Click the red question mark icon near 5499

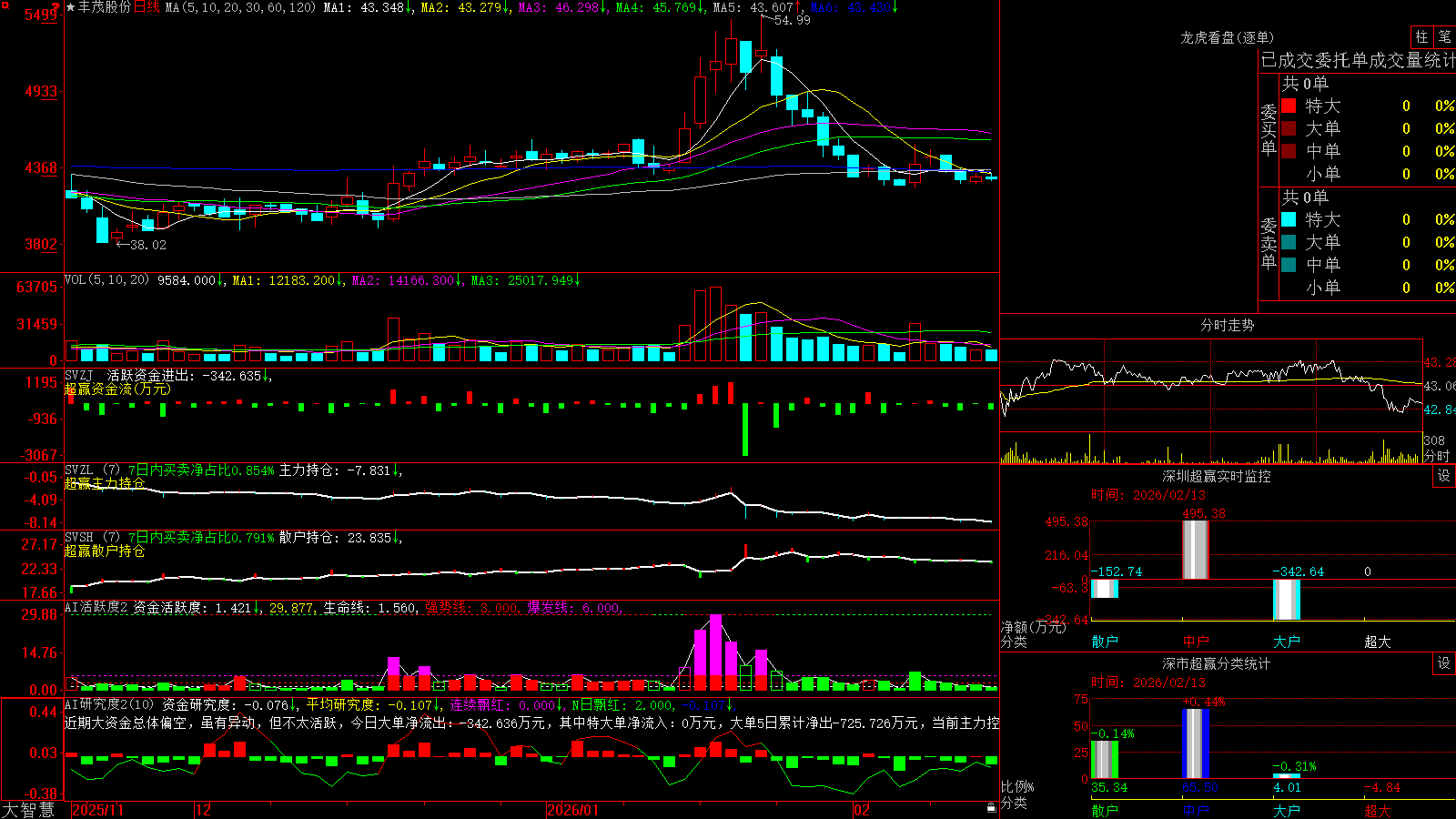pos(56,7)
